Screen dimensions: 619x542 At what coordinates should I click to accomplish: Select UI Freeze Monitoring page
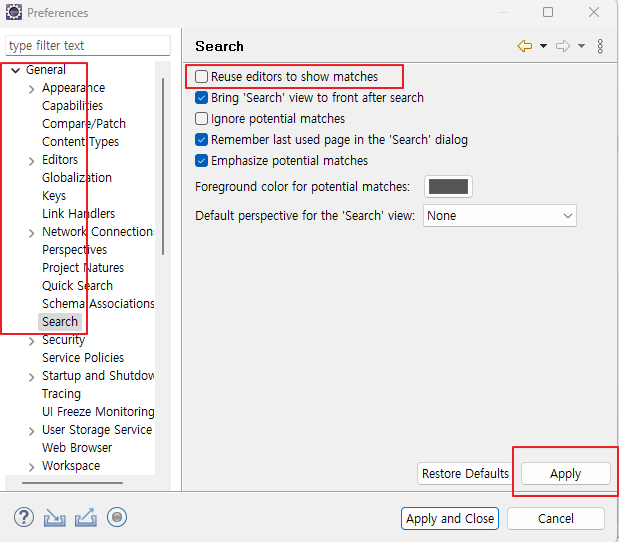[x=98, y=412]
